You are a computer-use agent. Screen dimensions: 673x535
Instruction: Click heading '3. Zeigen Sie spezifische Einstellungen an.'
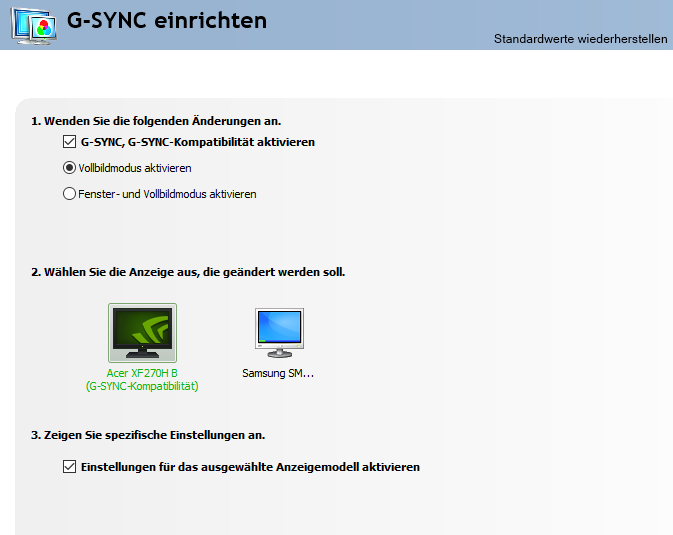tap(148, 435)
